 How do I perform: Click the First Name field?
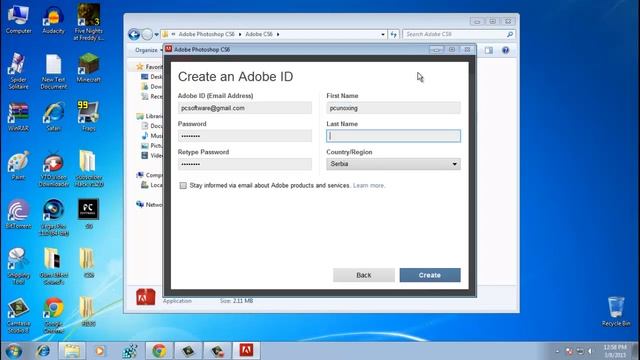coord(393,108)
